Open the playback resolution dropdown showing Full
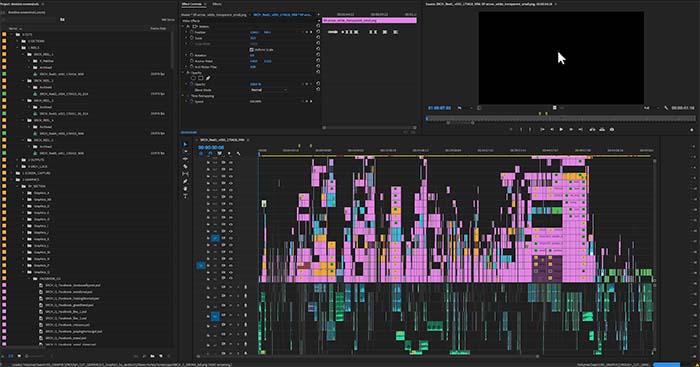This screenshot has height=367, width=700. (x=651, y=108)
